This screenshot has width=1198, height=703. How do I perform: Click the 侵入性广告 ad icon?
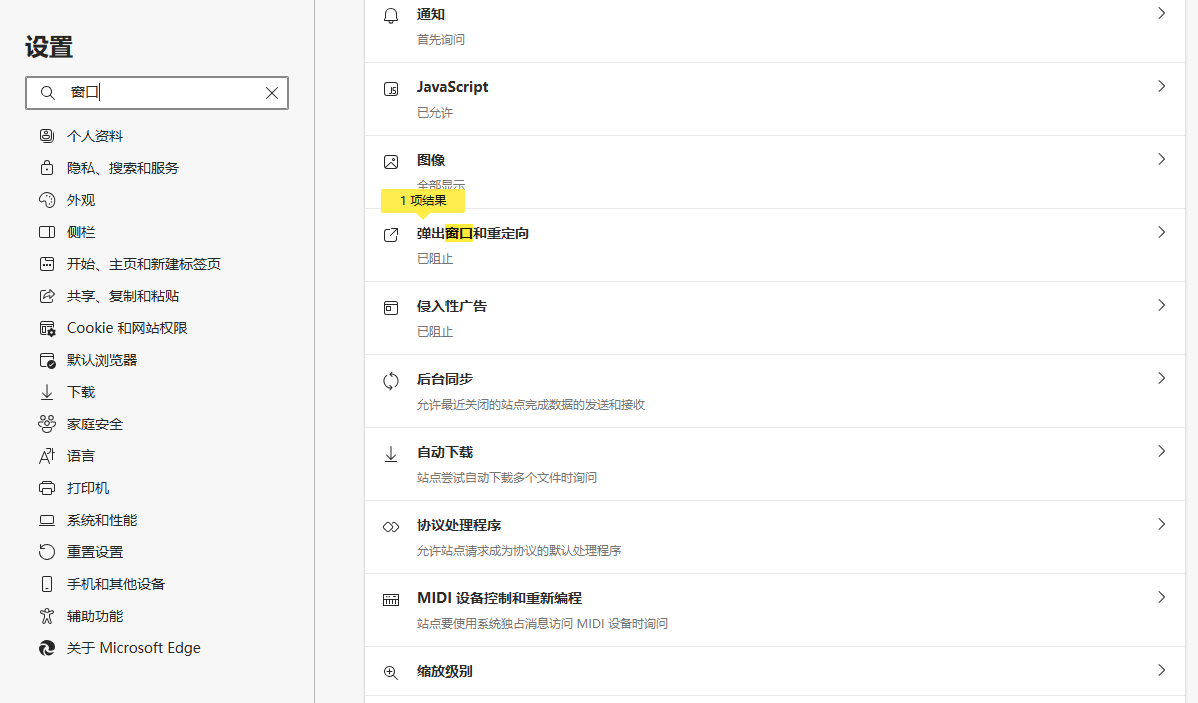[x=390, y=307]
